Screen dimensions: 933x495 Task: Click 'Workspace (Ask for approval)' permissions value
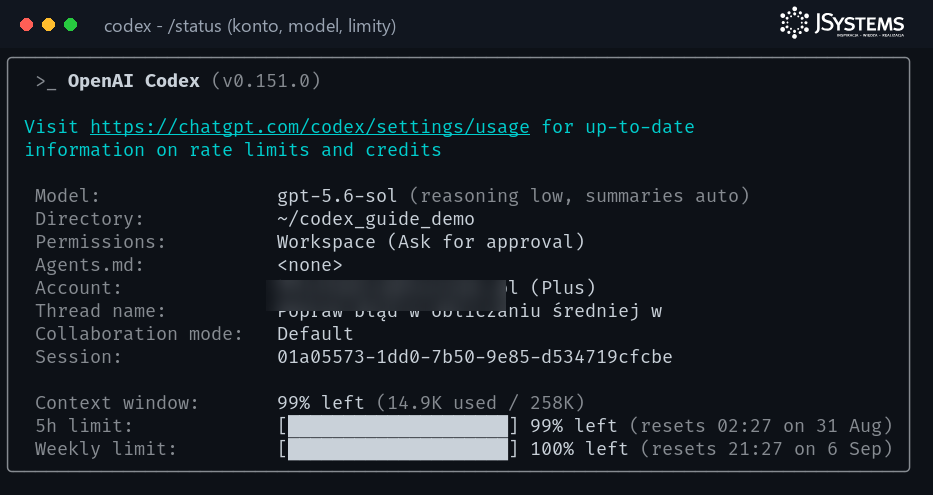click(x=431, y=242)
